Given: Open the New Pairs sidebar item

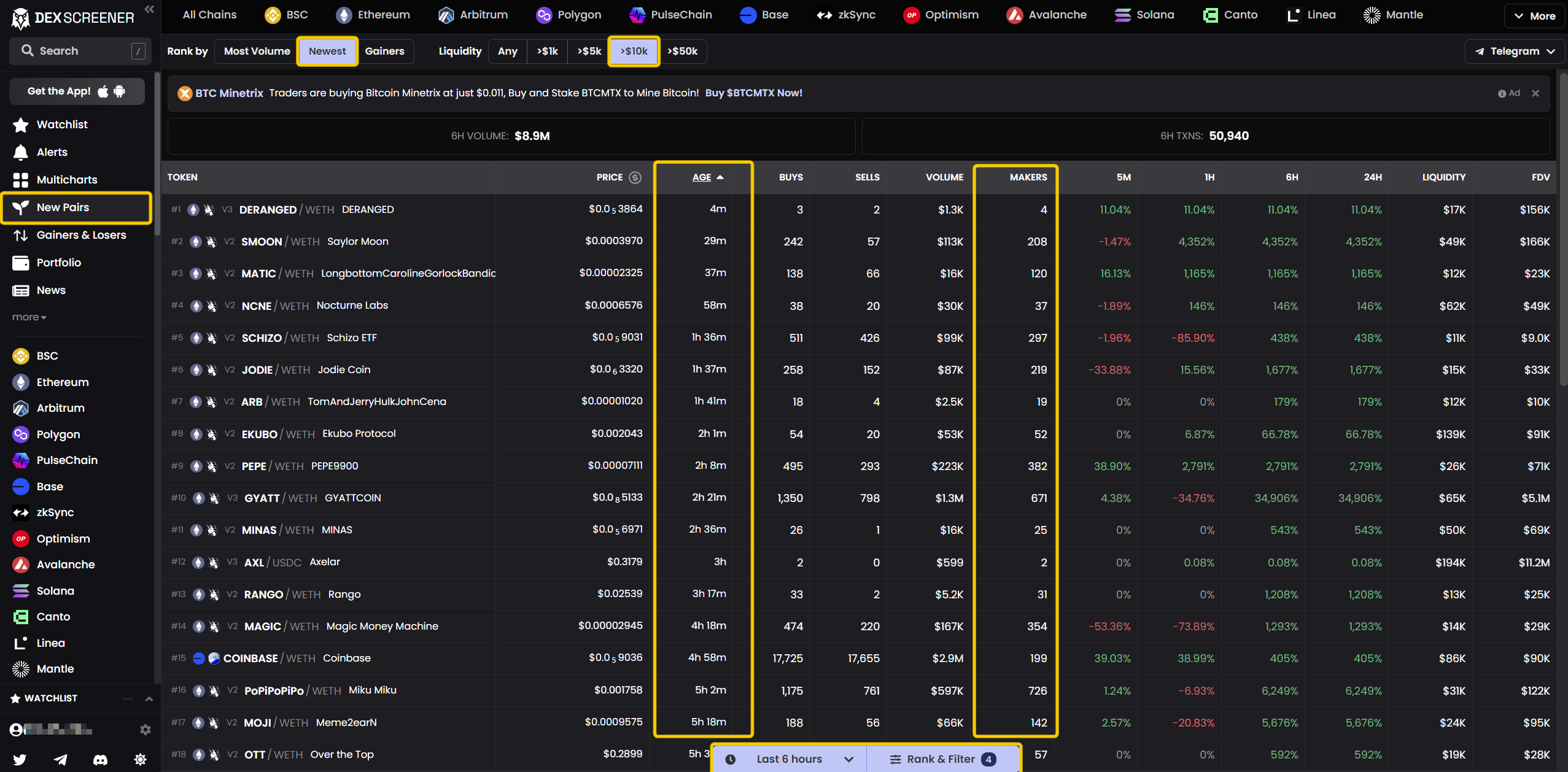Looking at the screenshot, I should tap(76, 207).
